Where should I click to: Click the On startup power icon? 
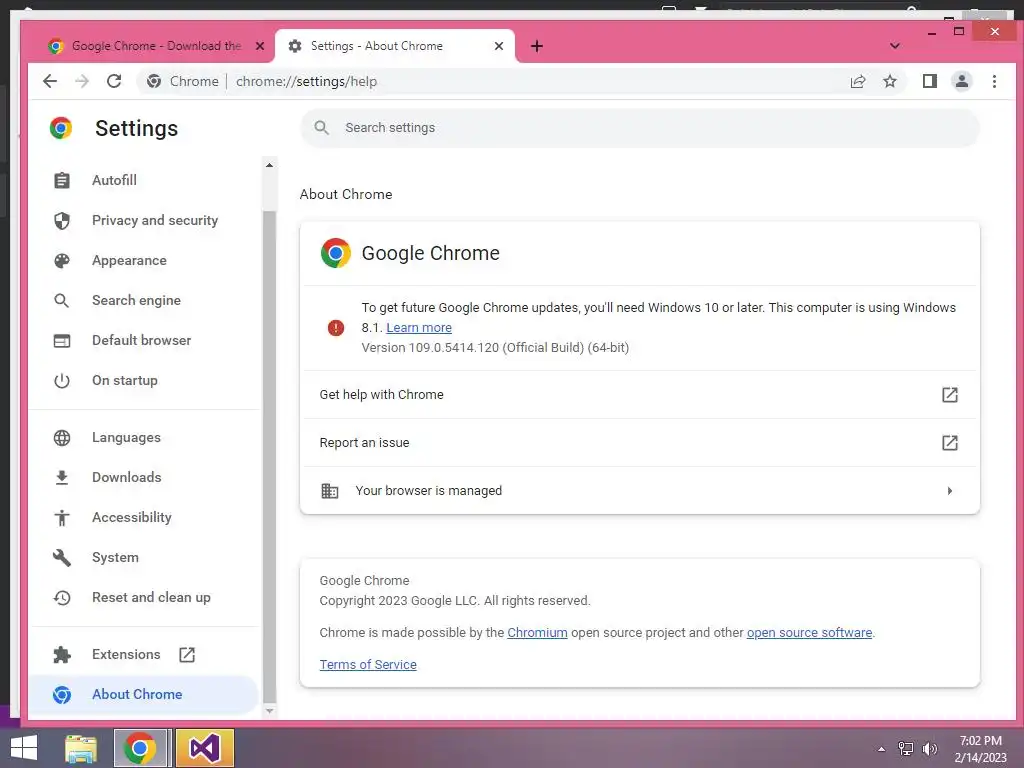pyautogui.click(x=62, y=381)
